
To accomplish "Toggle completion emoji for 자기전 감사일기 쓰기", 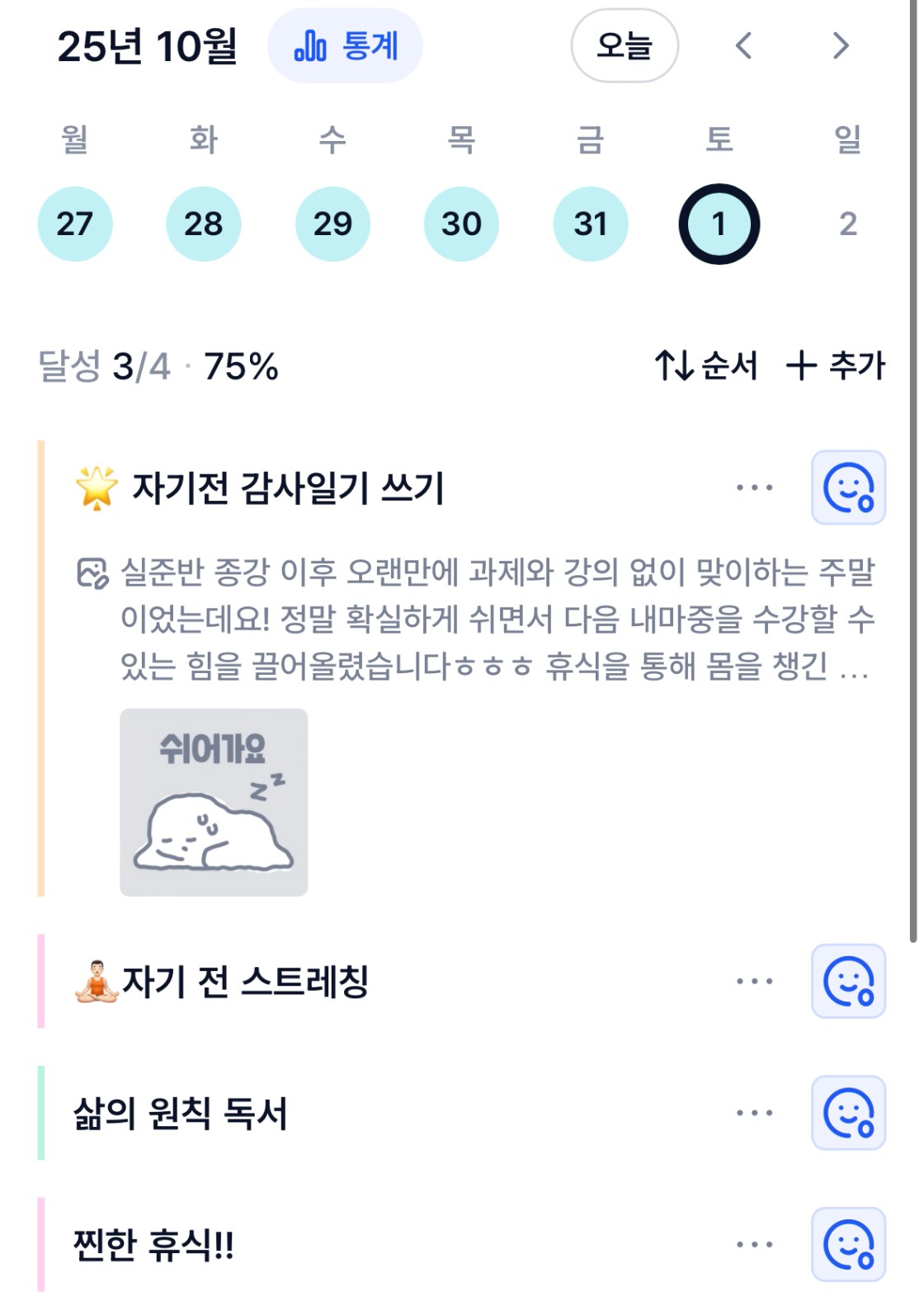I will pyautogui.click(x=848, y=488).
